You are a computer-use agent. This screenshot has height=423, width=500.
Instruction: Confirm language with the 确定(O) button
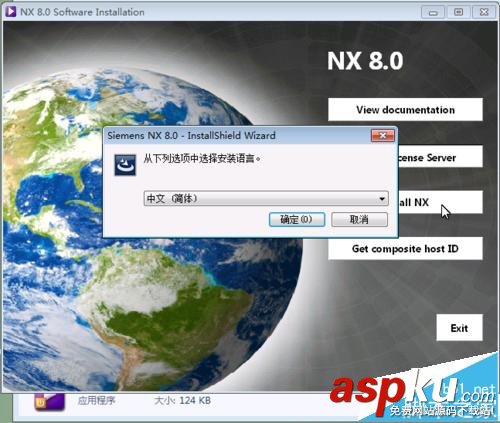[x=297, y=219]
